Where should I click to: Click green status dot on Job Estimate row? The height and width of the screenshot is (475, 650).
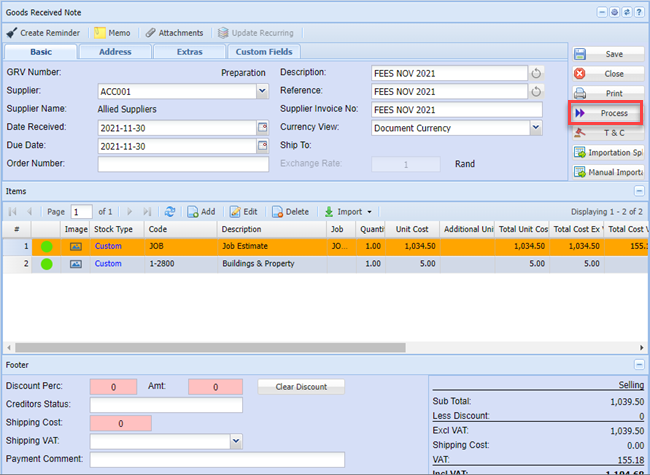(46, 246)
